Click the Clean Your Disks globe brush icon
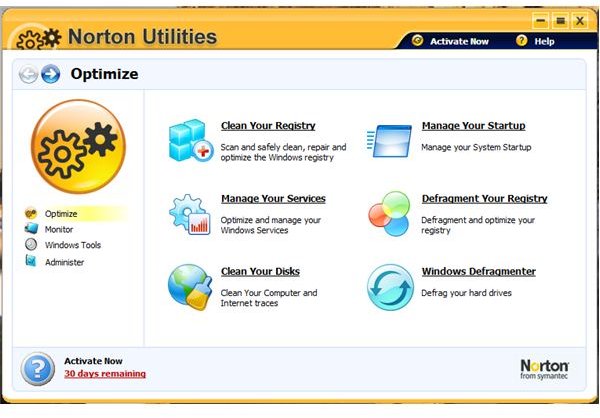 point(190,287)
